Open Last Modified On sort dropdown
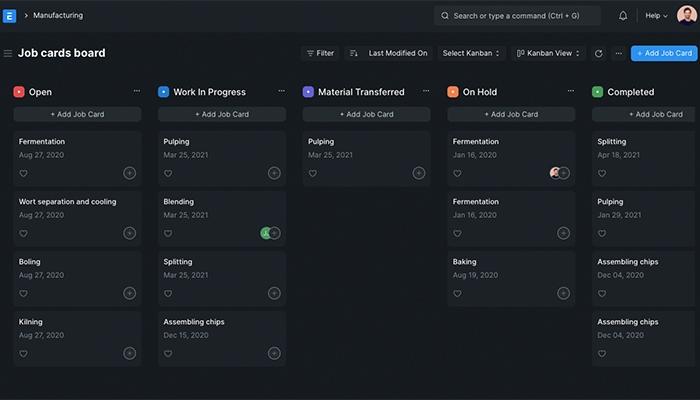Viewport: 700px width, 400px height. [x=398, y=53]
